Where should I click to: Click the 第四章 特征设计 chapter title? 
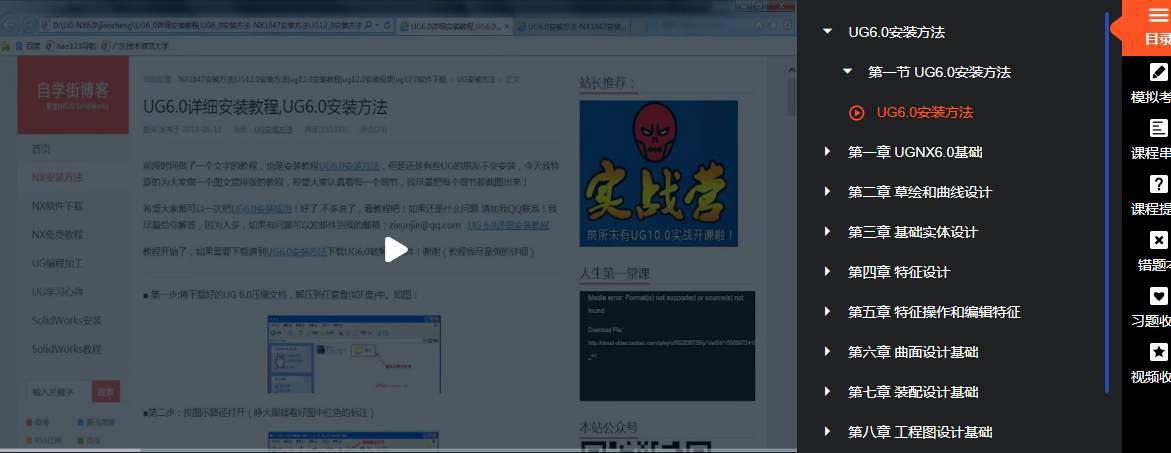click(x=899, y=272)
